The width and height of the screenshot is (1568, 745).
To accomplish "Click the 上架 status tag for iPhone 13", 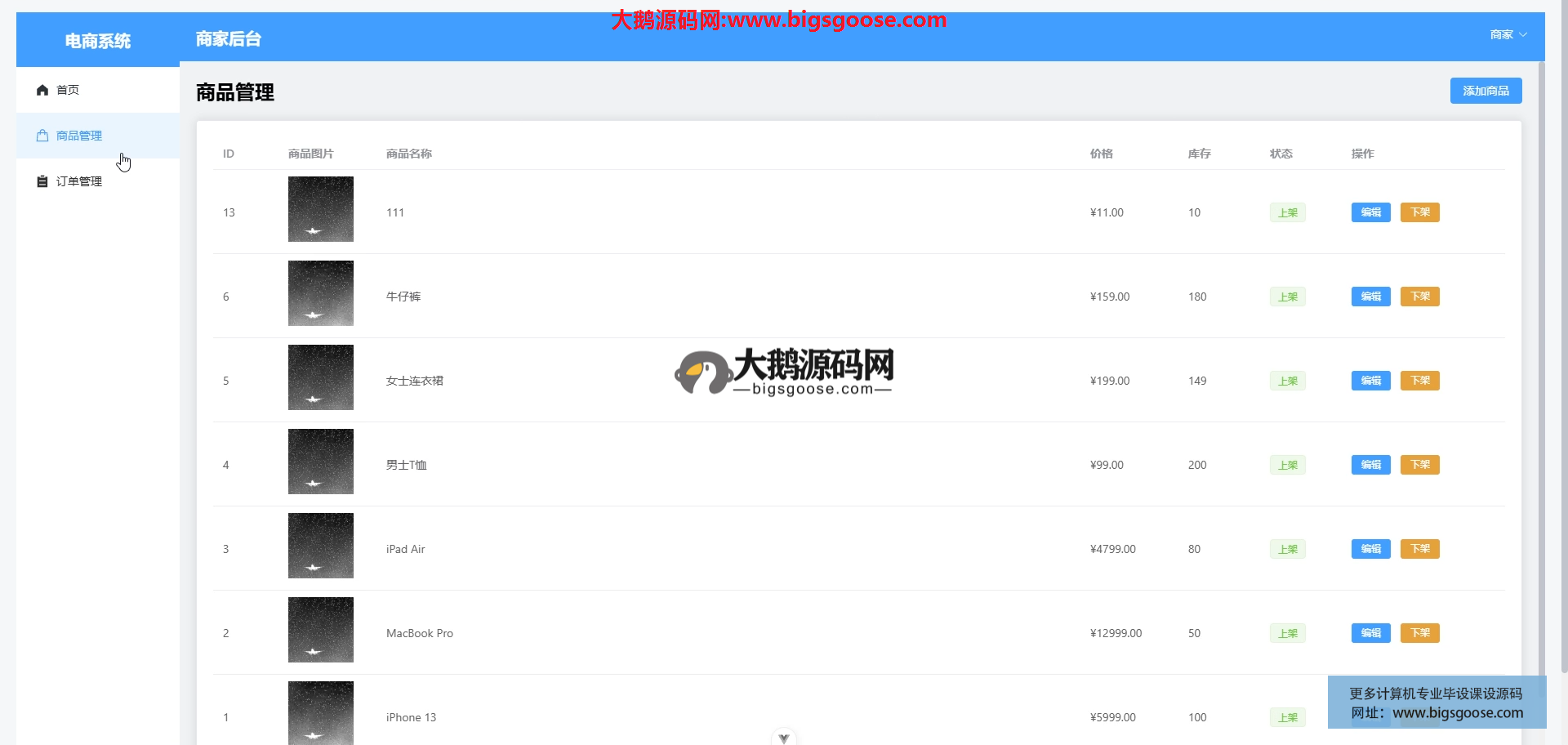I will [1287, 717].
